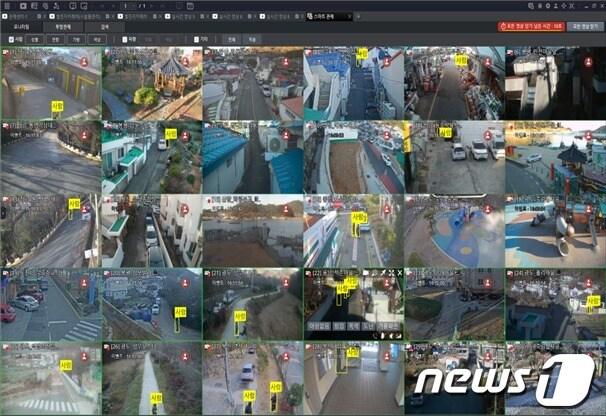Screen dimensions: 606x420
Task: Open the 검색 sub-tab
Action: [105, 27]
